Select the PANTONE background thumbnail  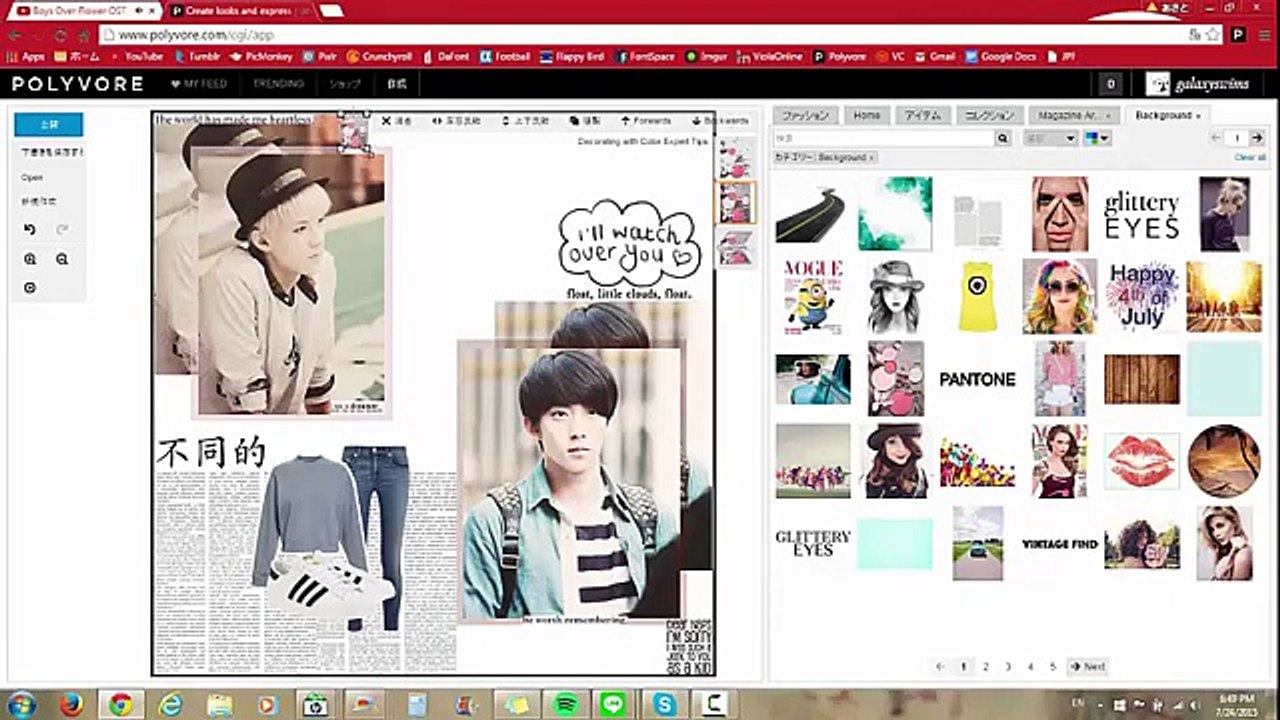[977, 380]
